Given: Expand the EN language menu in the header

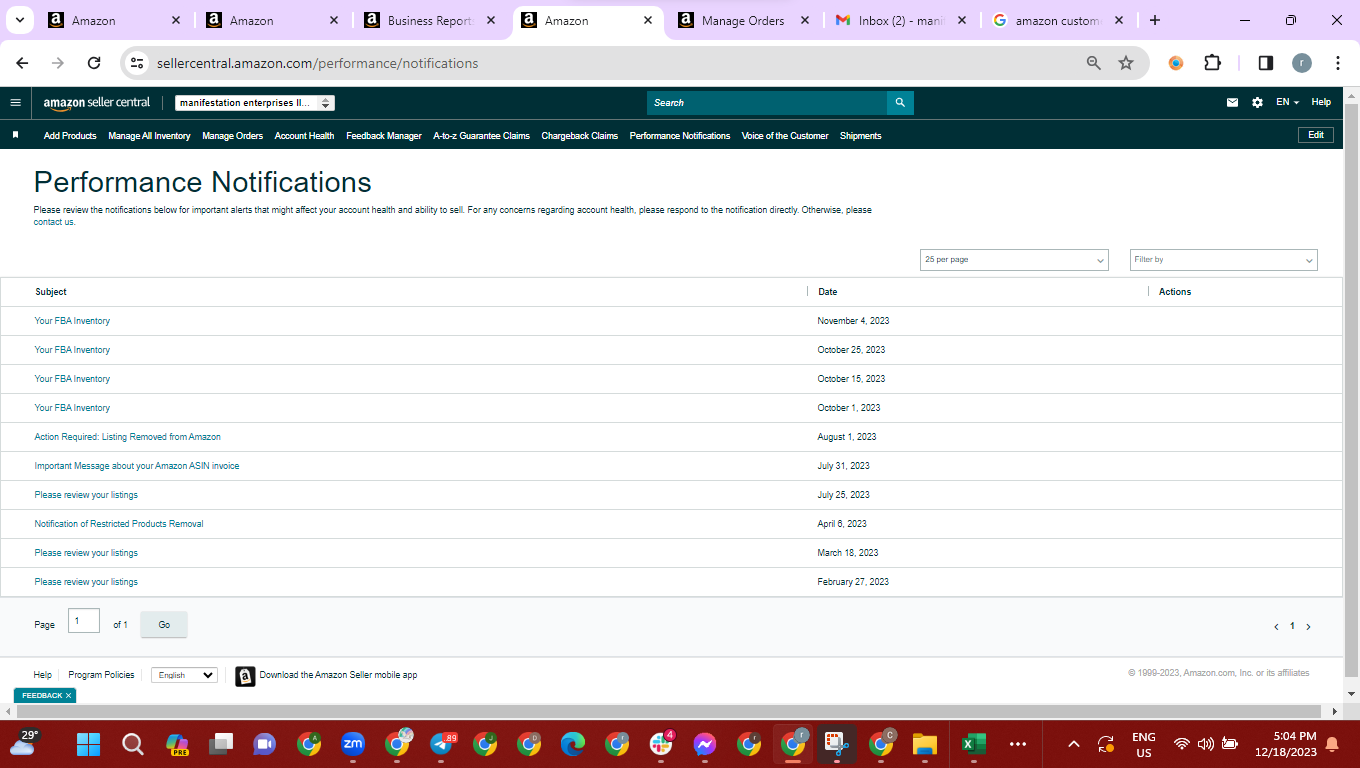Looking at the screenshot, I should [x=1287, y=102].
